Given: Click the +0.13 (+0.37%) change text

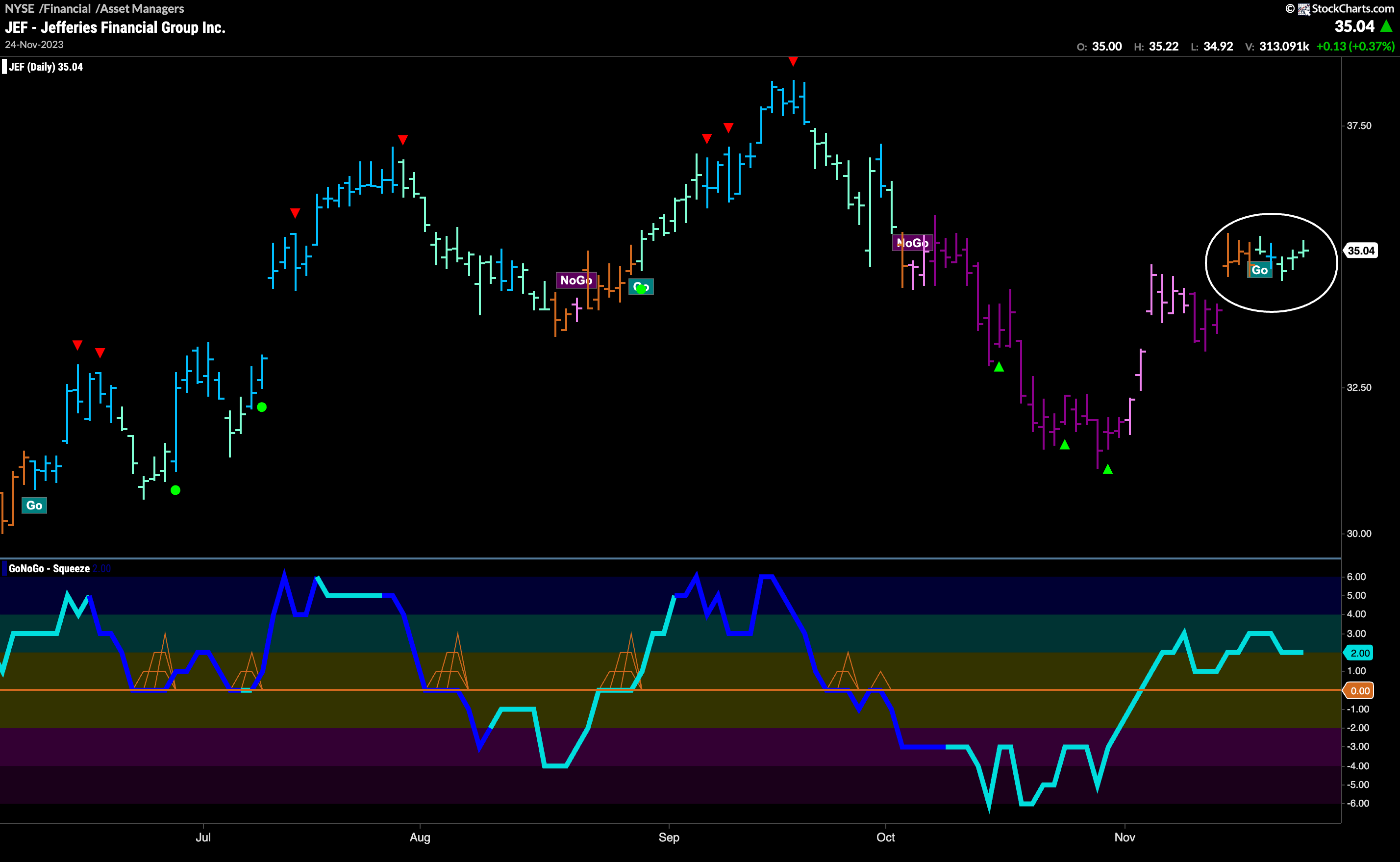Looking at the screenshot, I should coord(1355,47).
